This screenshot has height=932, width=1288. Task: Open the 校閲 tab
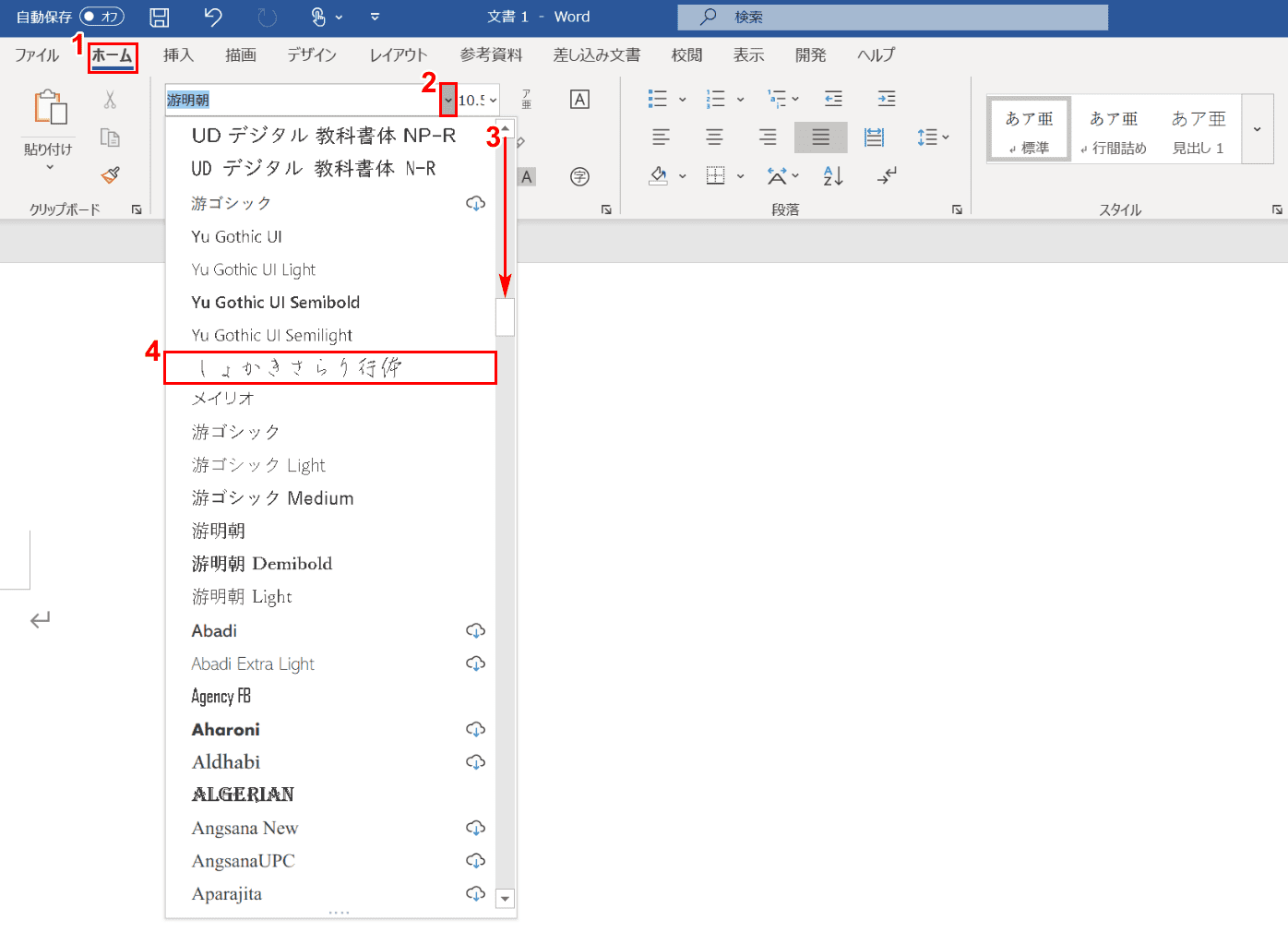(x=686, y=55)
